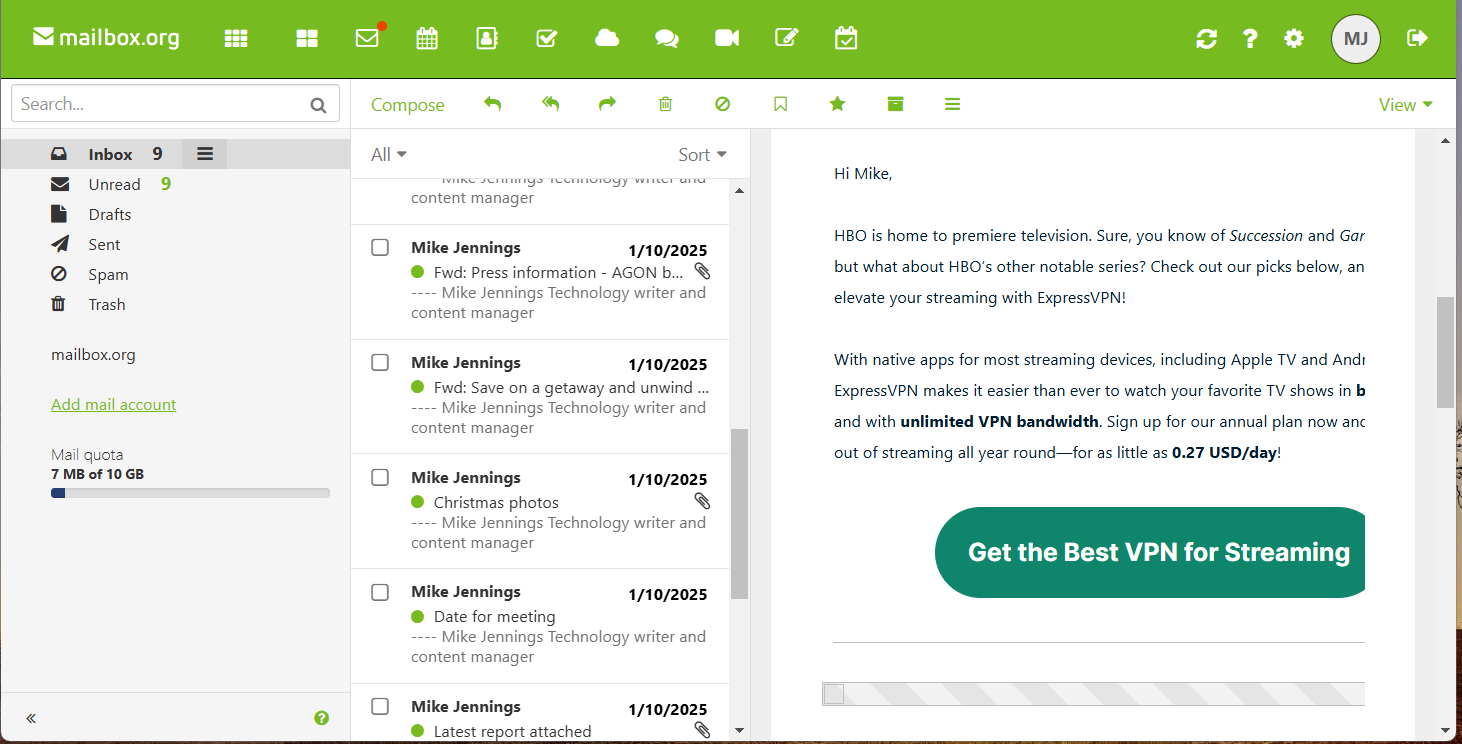Open the Spam folder
This screenshot has height=744, width=1462.
[108, 274]
